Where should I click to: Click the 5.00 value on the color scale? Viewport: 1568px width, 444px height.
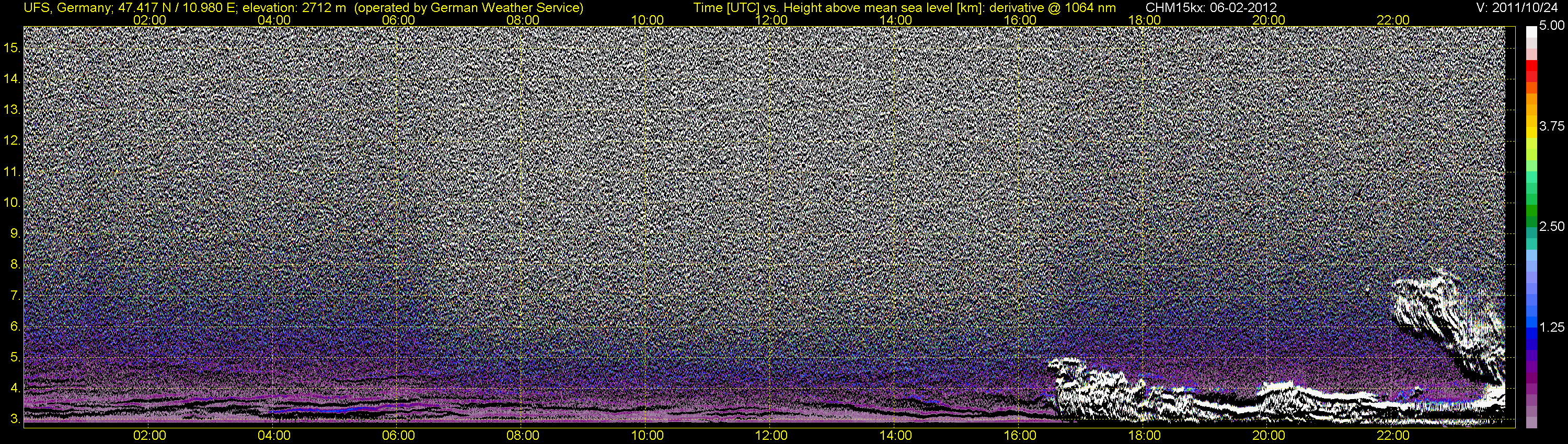[x=1552, y=26]
